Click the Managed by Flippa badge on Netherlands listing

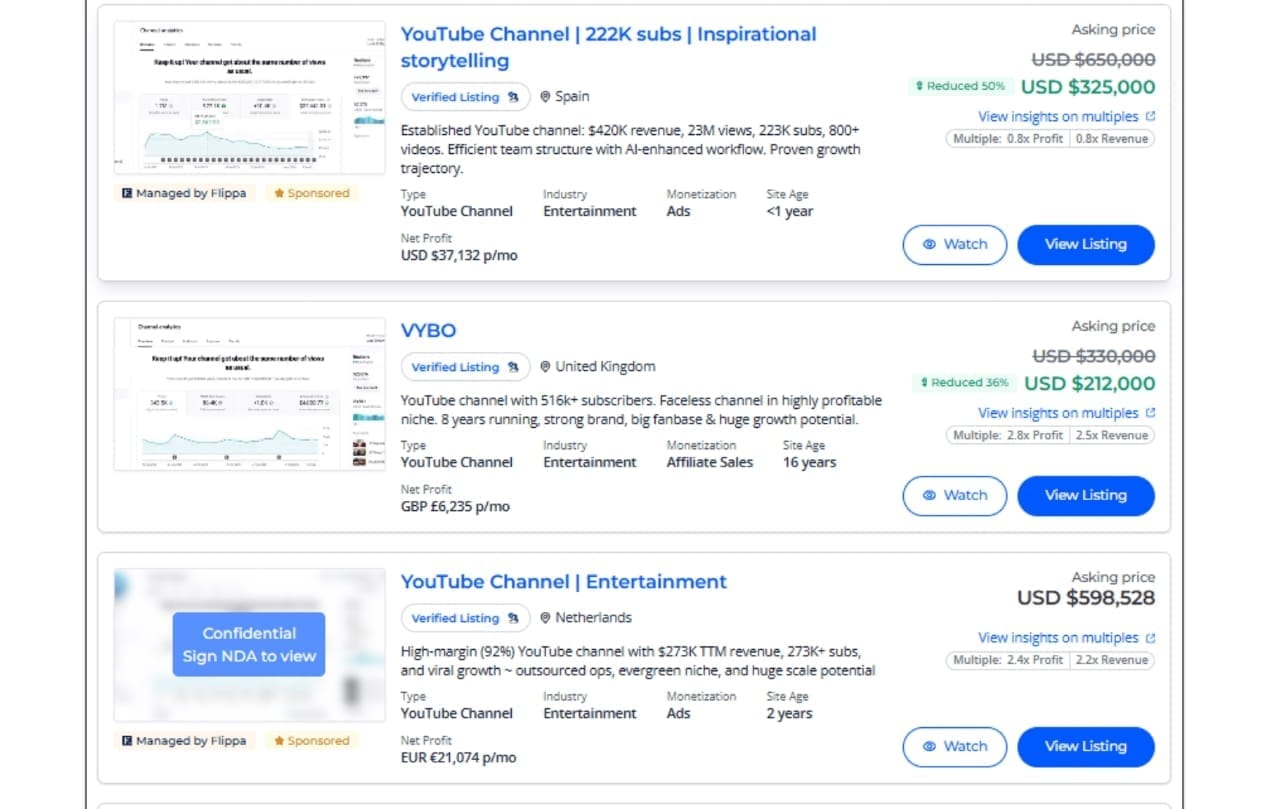(185, 741)
